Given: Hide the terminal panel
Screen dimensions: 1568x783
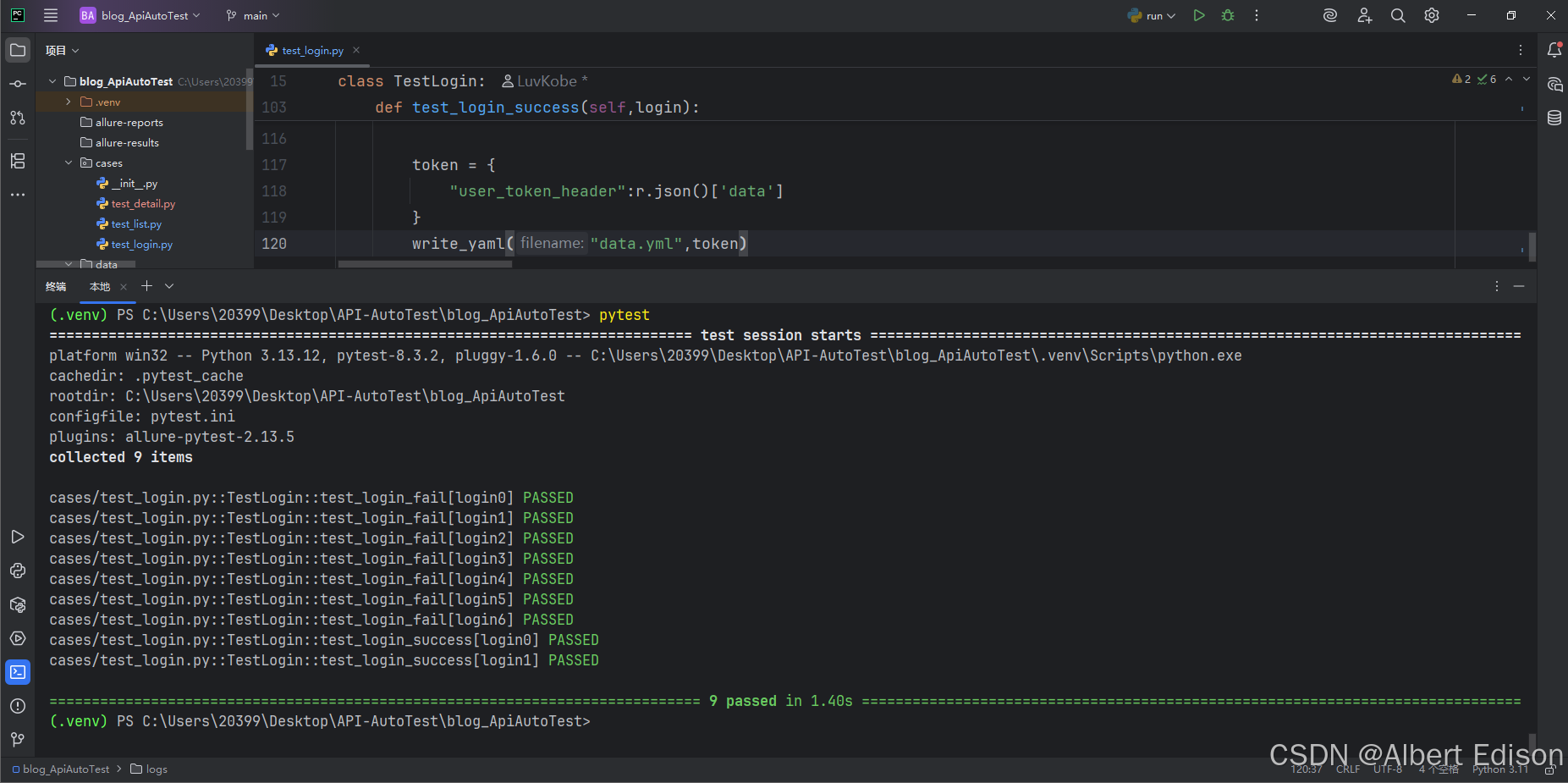Looking at the screenshot, I should 1519,286.
